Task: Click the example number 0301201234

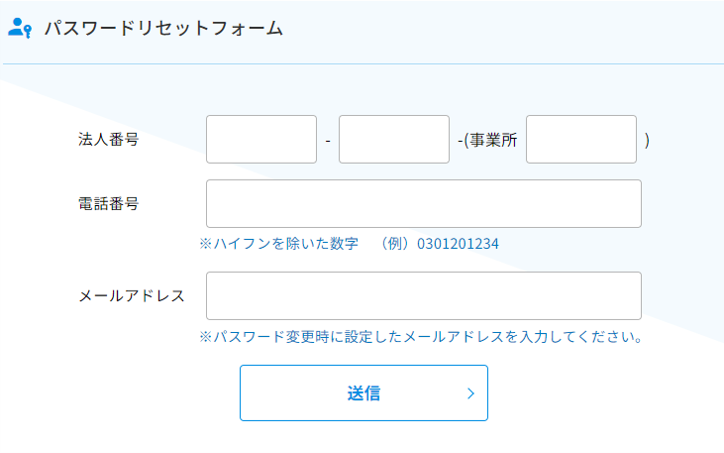Action: coord(458,244)
